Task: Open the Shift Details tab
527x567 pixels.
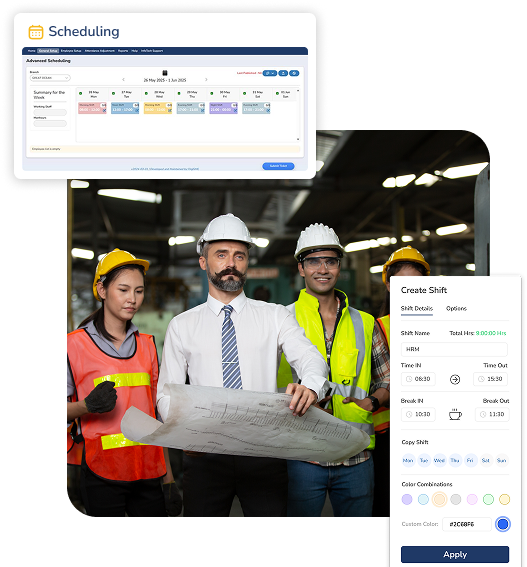Action: pos(417,308)
